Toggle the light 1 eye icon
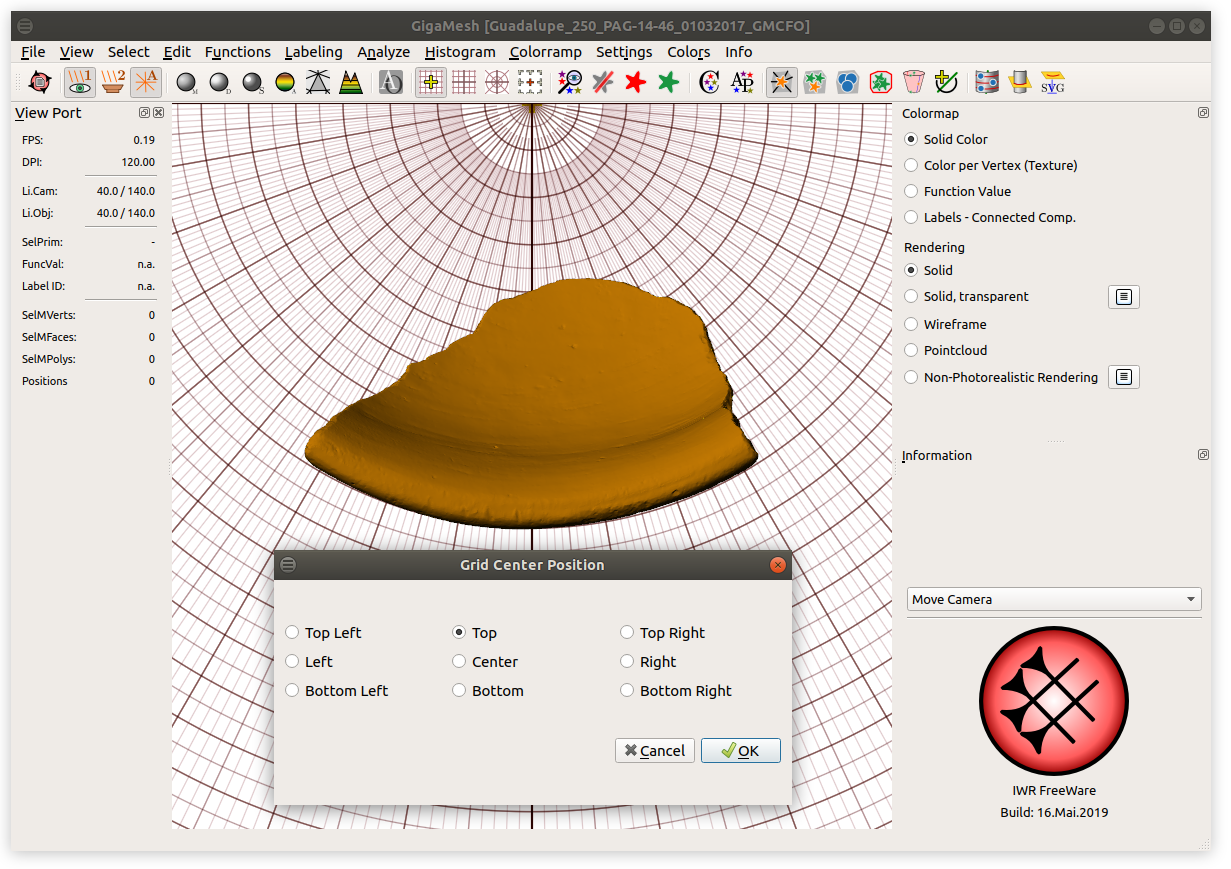 coord(80,82)
